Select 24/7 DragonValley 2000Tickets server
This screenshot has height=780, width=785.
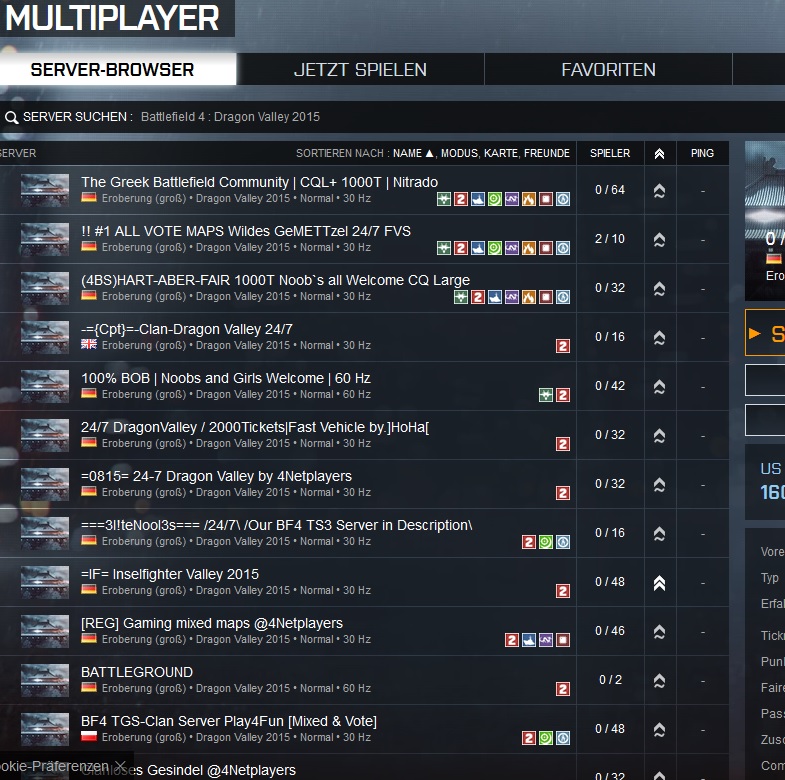(x=255, y=428)
